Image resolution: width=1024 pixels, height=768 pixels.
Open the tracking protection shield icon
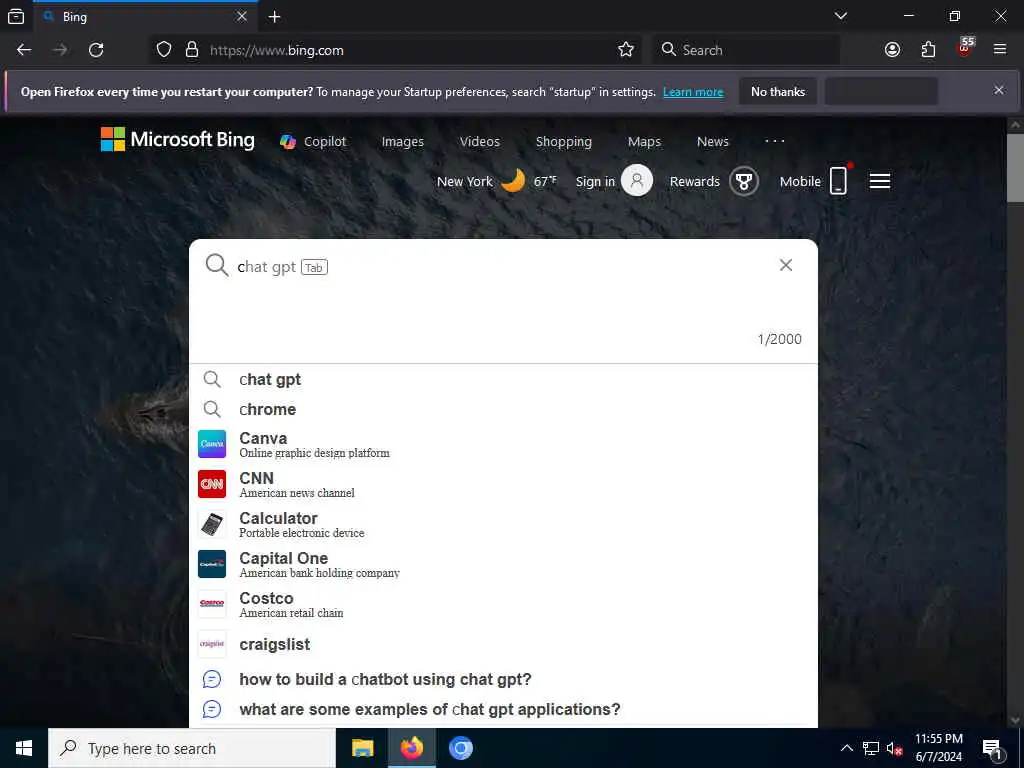pos(164,50)
